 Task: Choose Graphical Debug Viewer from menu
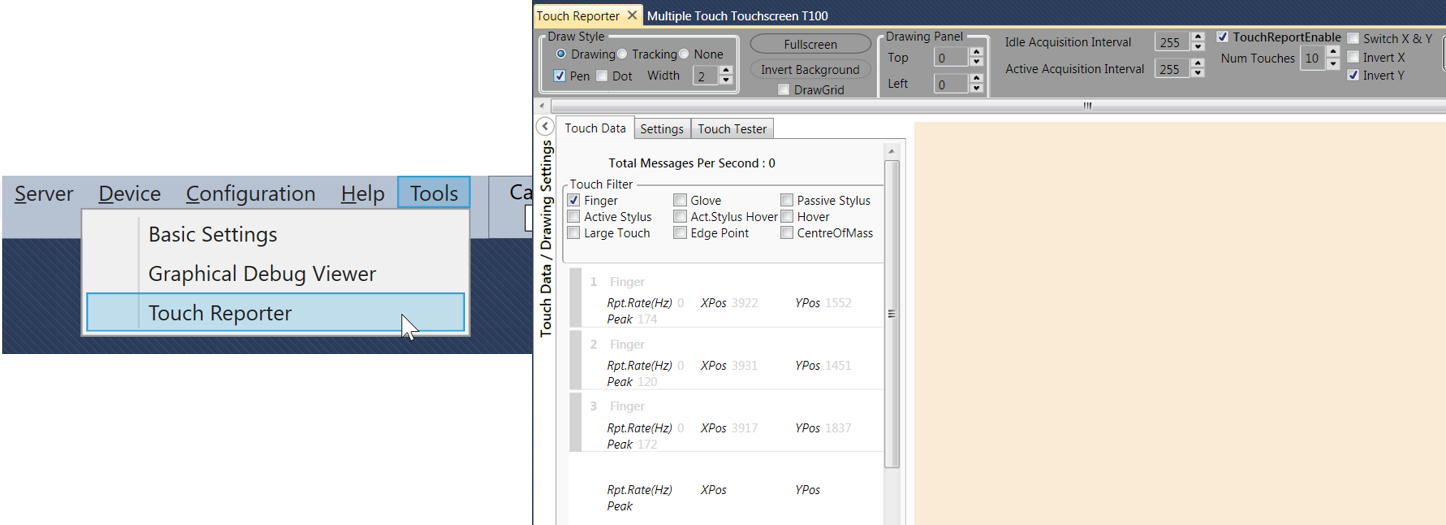click(x=262, y=273)
